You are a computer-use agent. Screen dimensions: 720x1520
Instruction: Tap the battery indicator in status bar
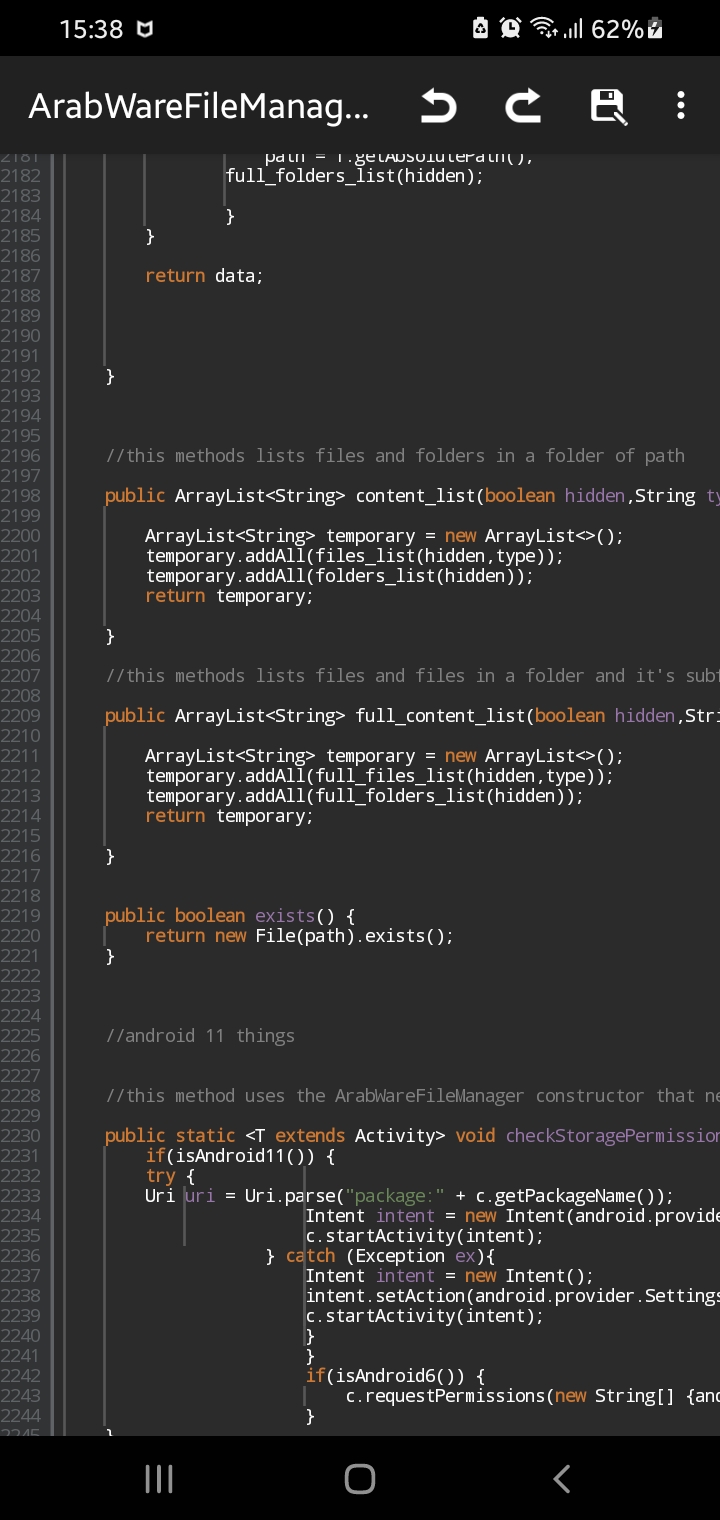652,28
